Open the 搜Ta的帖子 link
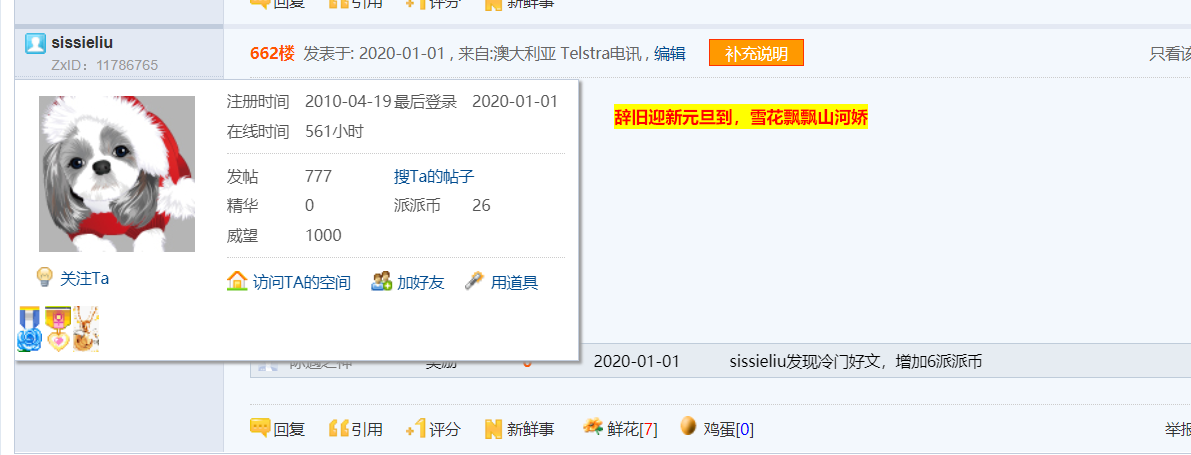1191x455 pixels. [434, 177]
